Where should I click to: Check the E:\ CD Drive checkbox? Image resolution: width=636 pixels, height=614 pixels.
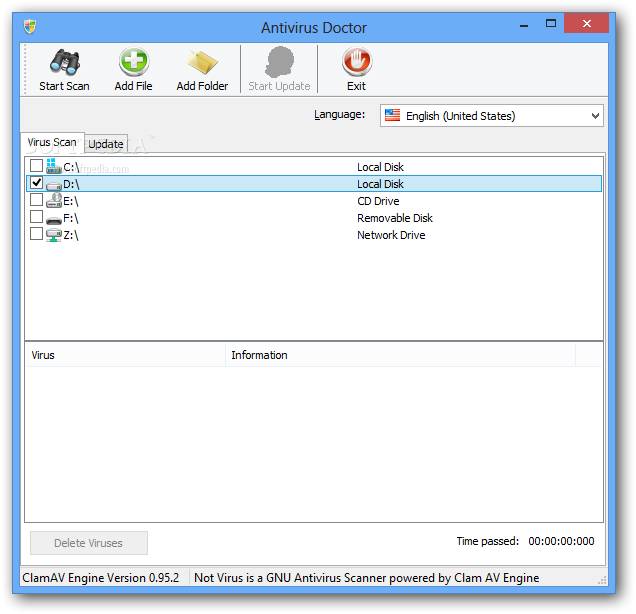tap(37, 200)
